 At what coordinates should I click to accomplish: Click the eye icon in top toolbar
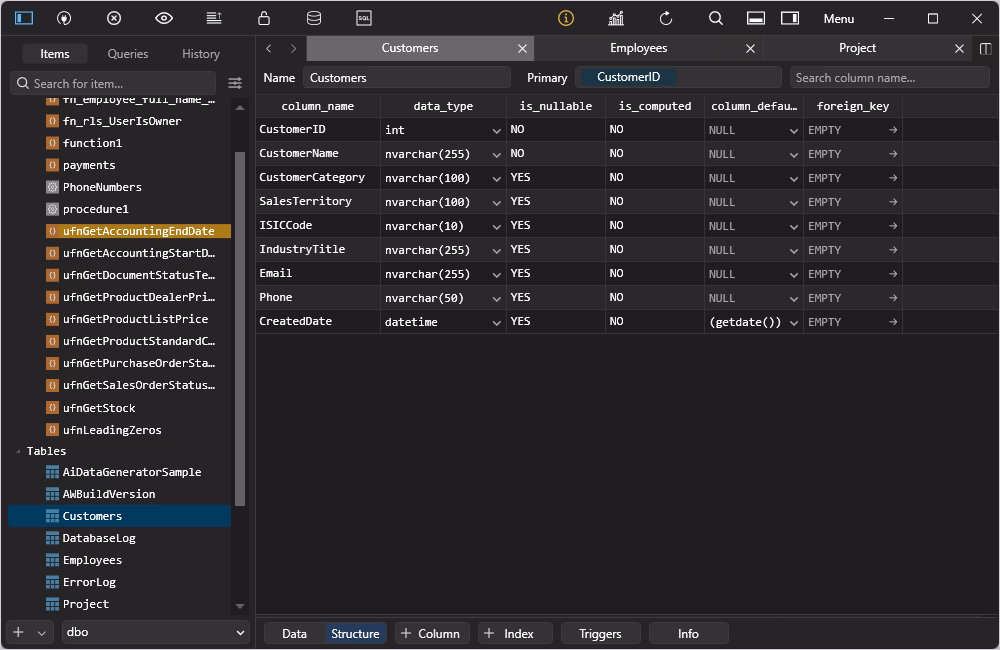click(164, 18)
